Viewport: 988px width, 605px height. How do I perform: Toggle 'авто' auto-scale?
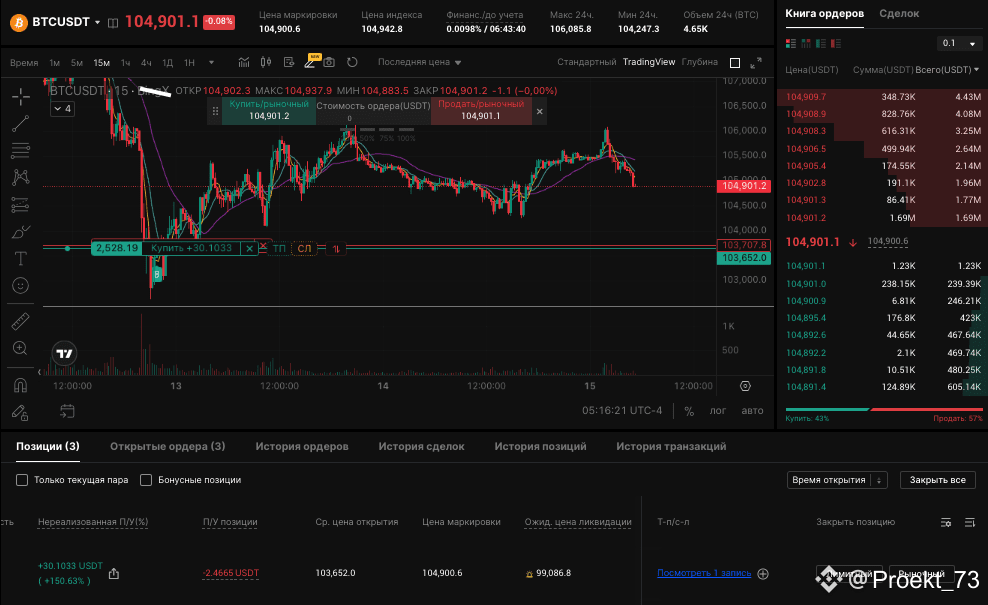[752, 411]
